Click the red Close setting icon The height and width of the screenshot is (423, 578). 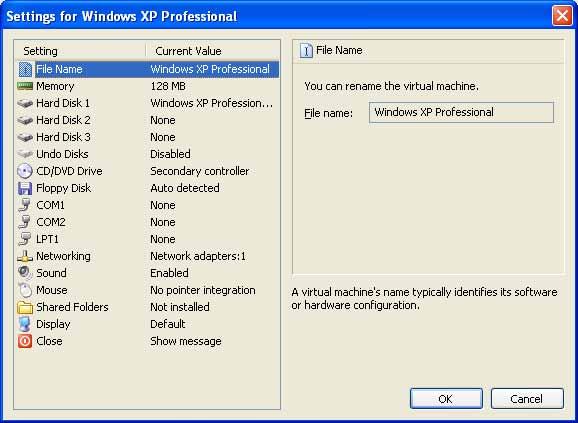(25, 341)
